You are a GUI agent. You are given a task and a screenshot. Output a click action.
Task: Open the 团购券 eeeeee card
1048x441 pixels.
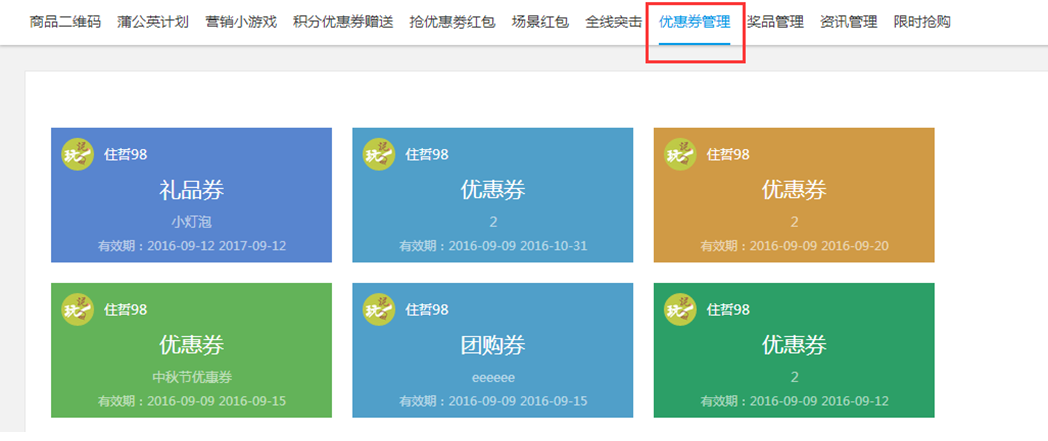click(492, 350)
